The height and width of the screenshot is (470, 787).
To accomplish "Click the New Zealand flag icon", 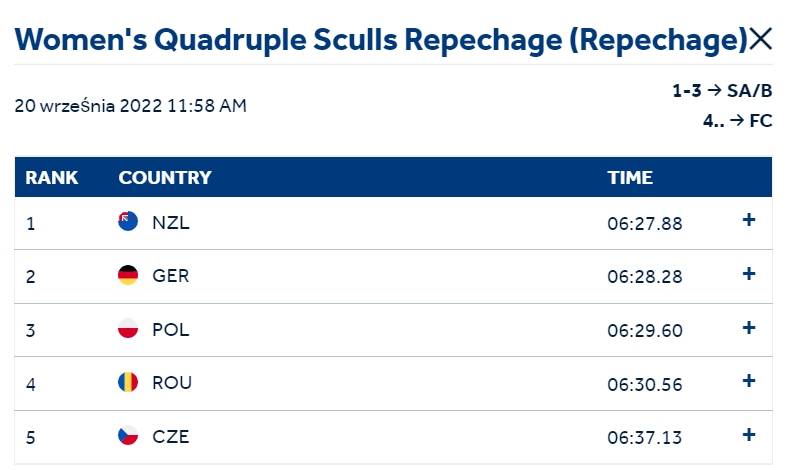I will pyautogui.click(x=128, y=221).
